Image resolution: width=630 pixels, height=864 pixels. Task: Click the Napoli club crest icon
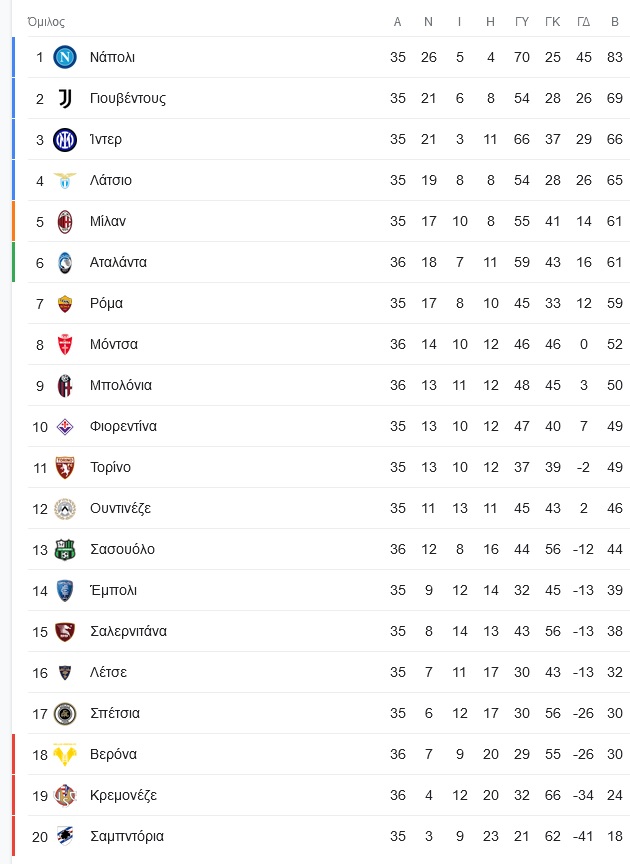pyautogui.click(x=64, y=57)
